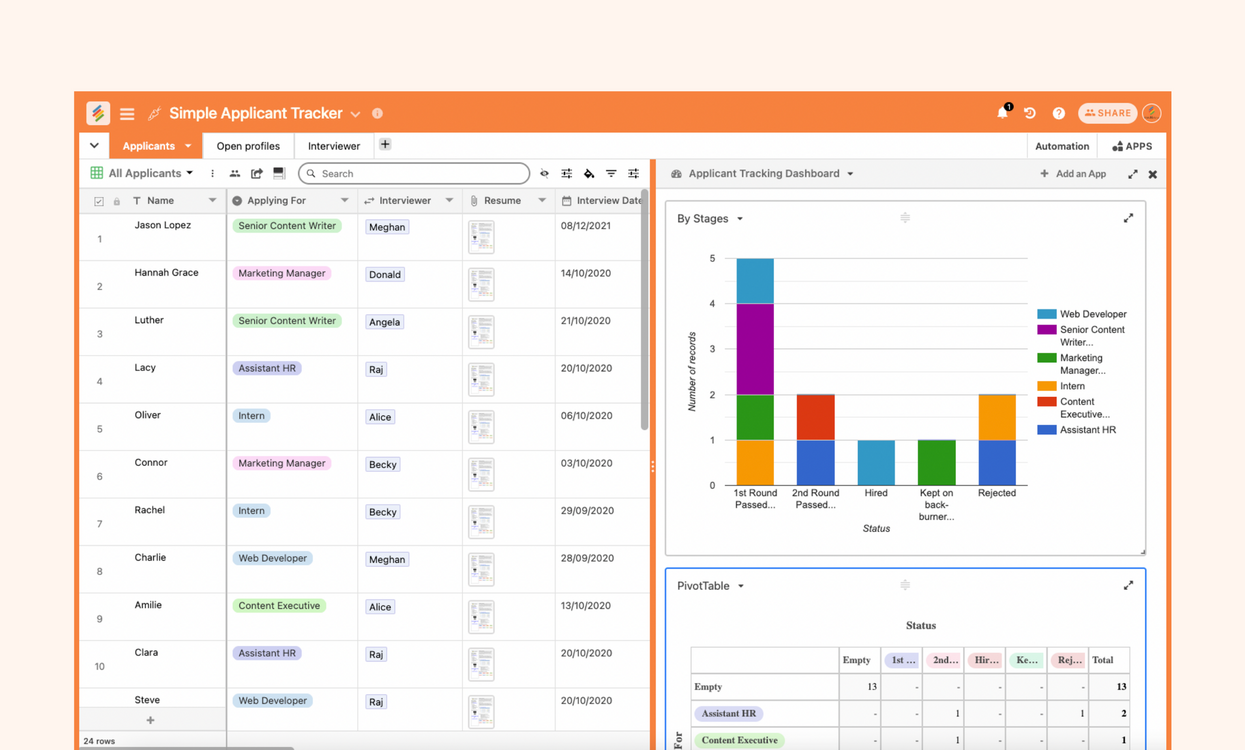Expand the Applicant Tracking Dashboard dropdown
1245x750 pixels.
pyautogui.click(x=850, y=174)
